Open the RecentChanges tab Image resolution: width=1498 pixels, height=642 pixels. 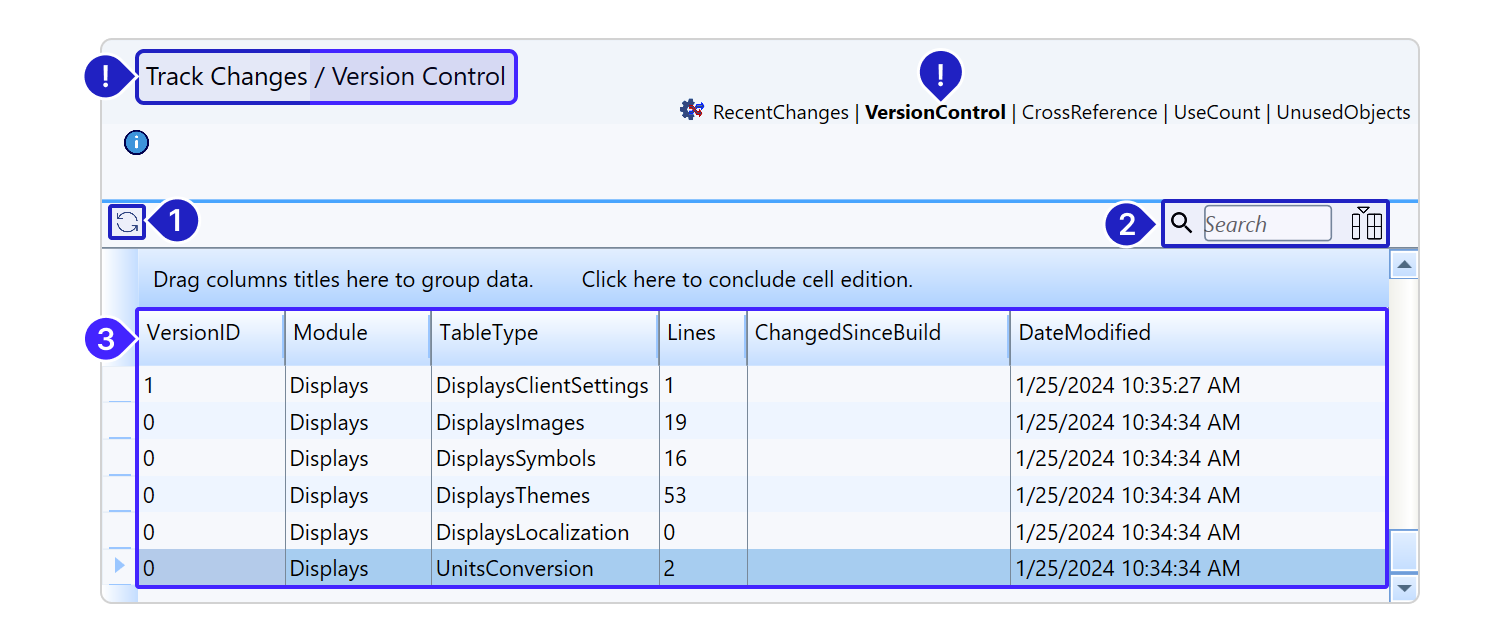(x=780, y=113)
